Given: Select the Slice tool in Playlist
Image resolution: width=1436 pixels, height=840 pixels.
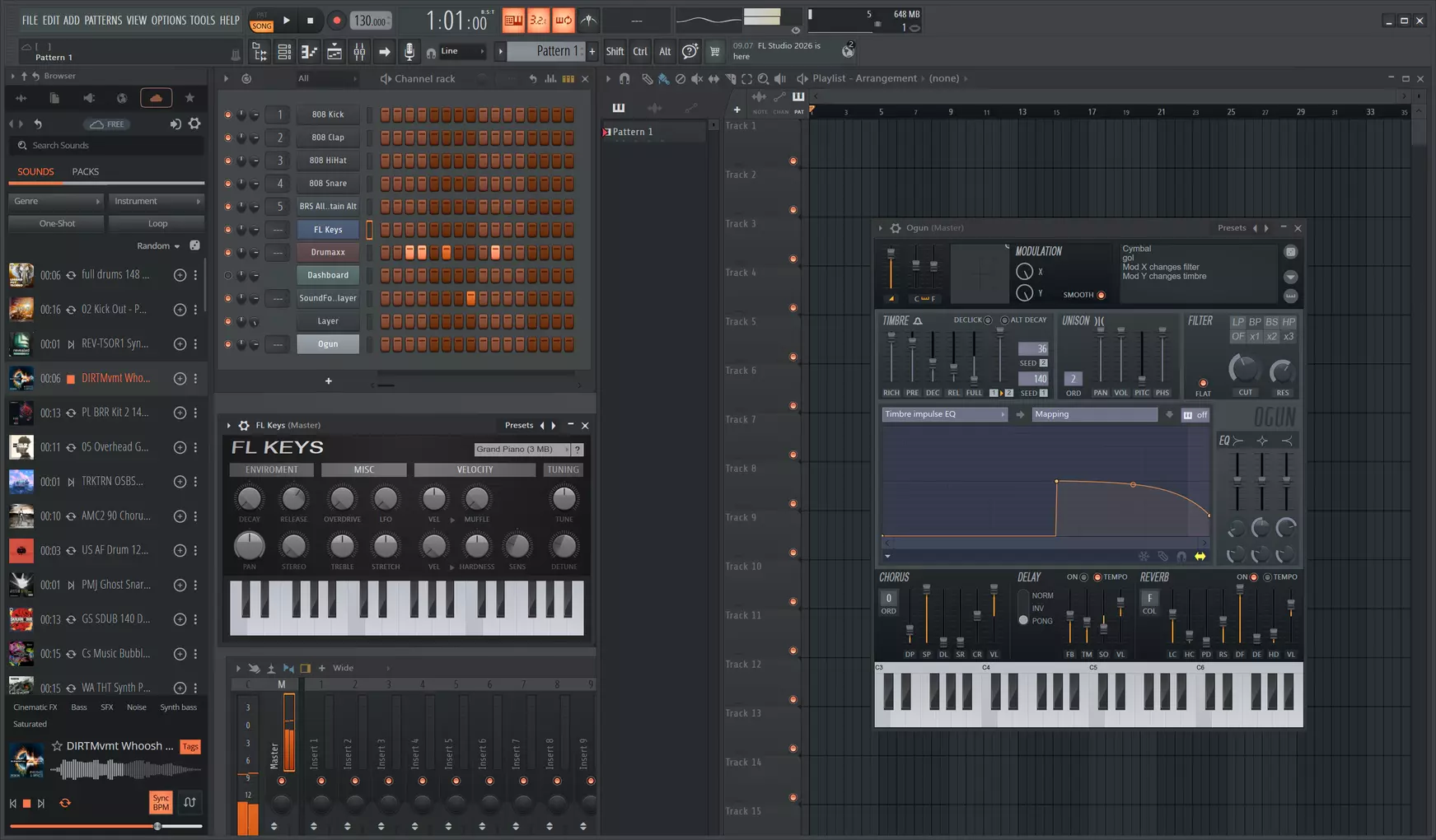Looking at the screenshot, I should (x=730, y=79).
